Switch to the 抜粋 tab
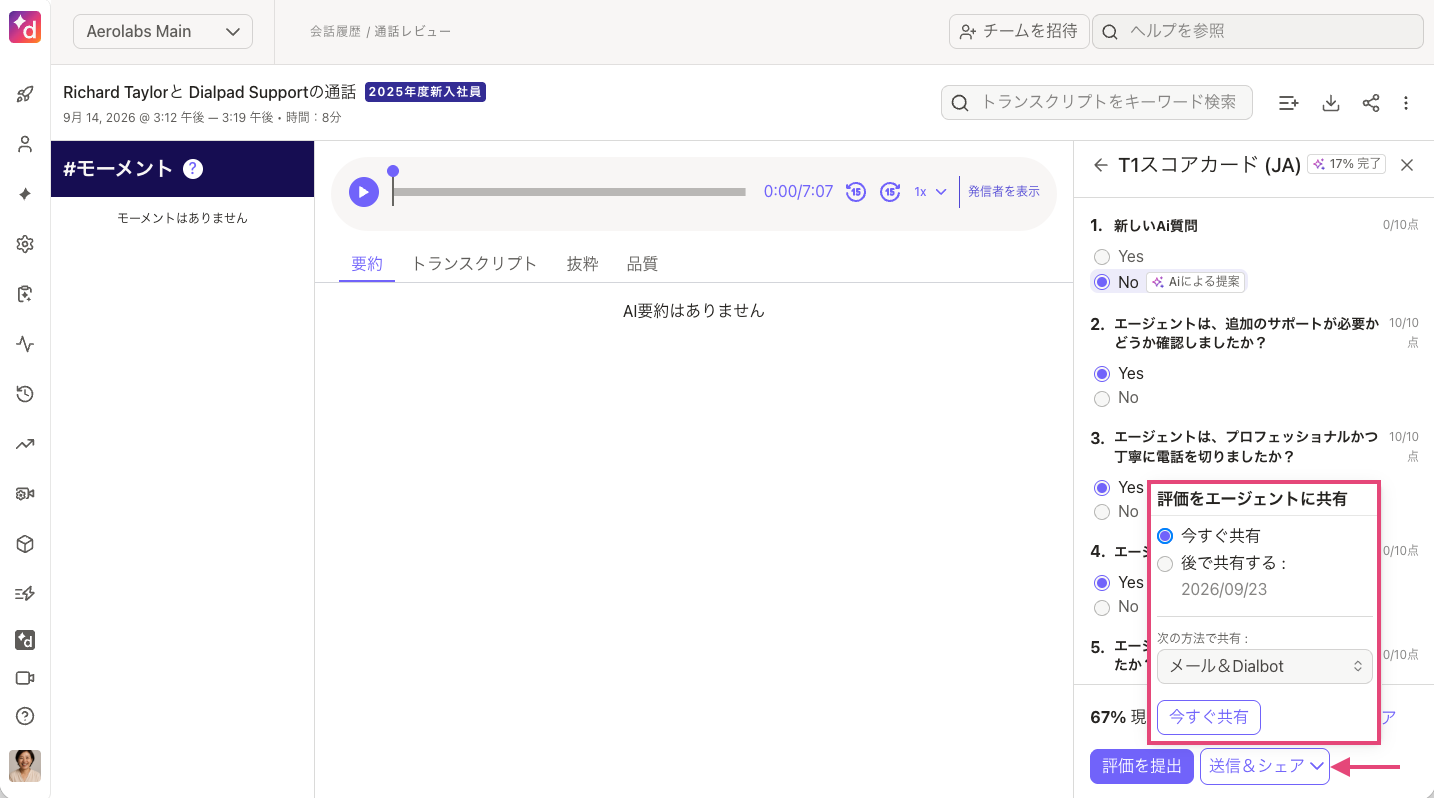Viewport: 1434px width, 798px height. [x=582, y=264]
